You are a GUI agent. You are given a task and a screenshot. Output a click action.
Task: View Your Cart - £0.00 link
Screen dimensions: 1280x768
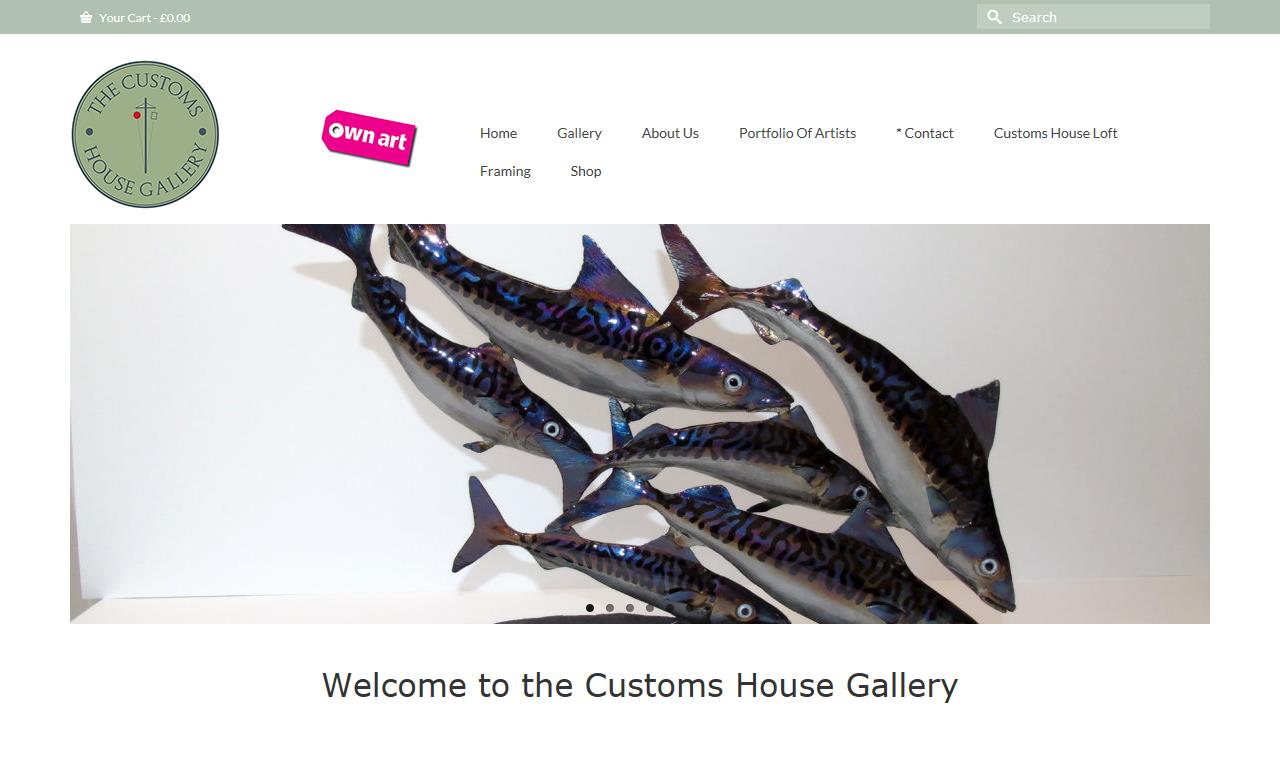144,17
